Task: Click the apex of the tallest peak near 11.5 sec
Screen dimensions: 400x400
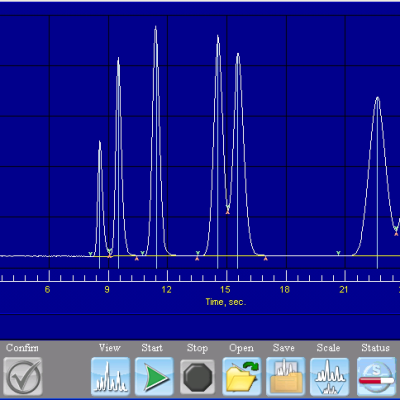Action: 156,27
